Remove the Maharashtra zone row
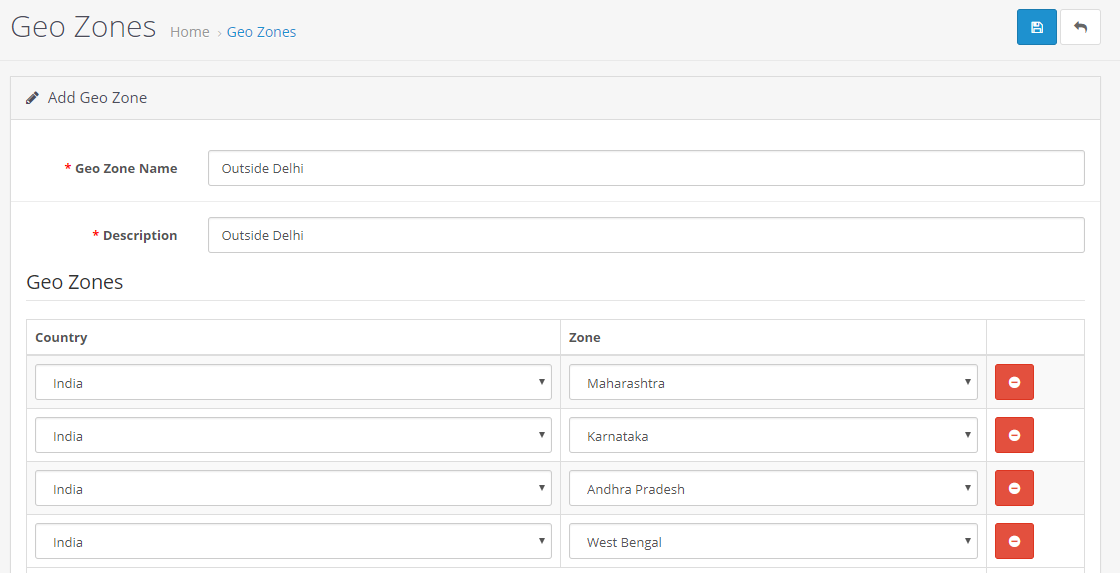This screenshot has width=1120, height=573. 1014,382
